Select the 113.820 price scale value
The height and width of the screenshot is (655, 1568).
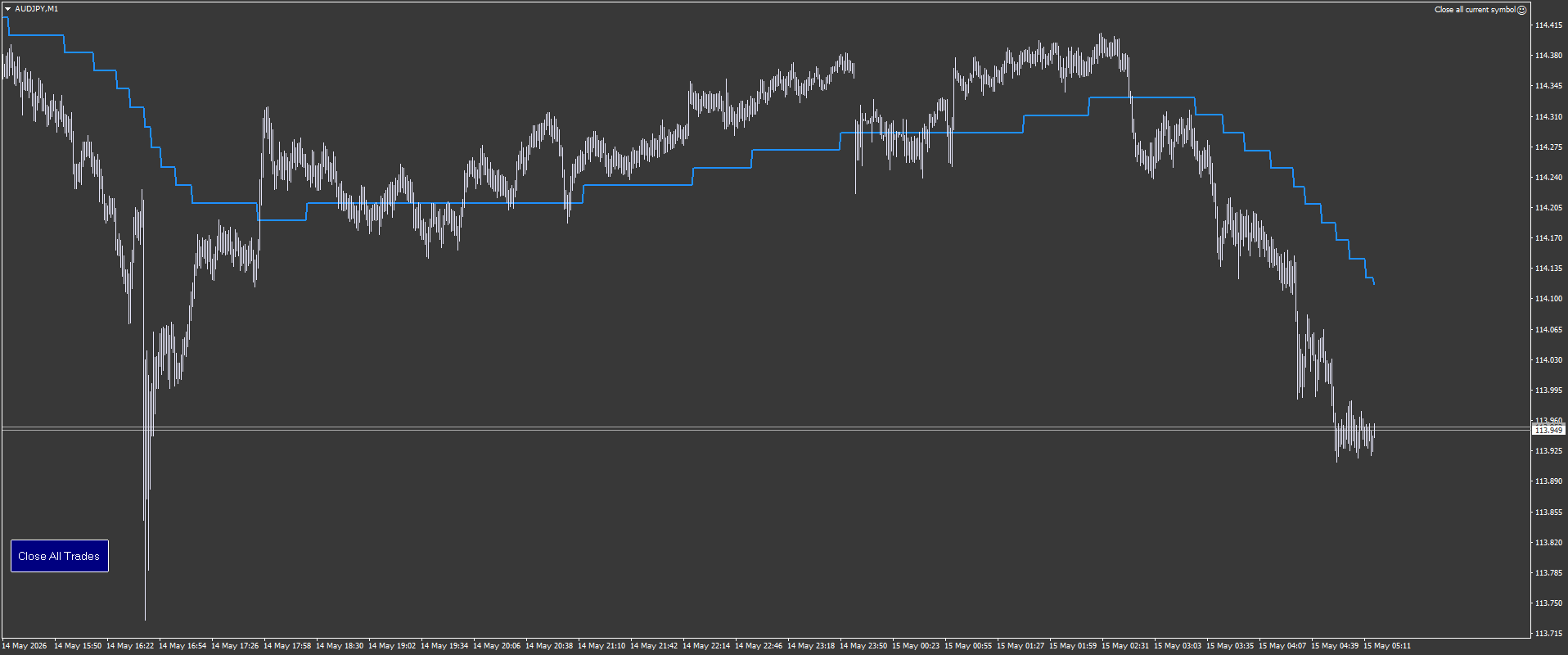pyautogui.click(x=1548, y=543)
